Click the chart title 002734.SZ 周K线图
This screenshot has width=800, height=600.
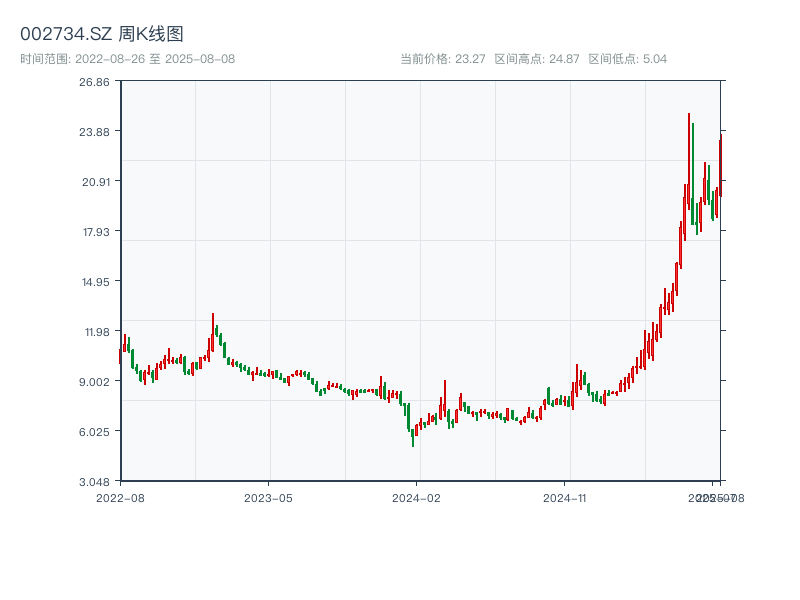click(102, 34)
